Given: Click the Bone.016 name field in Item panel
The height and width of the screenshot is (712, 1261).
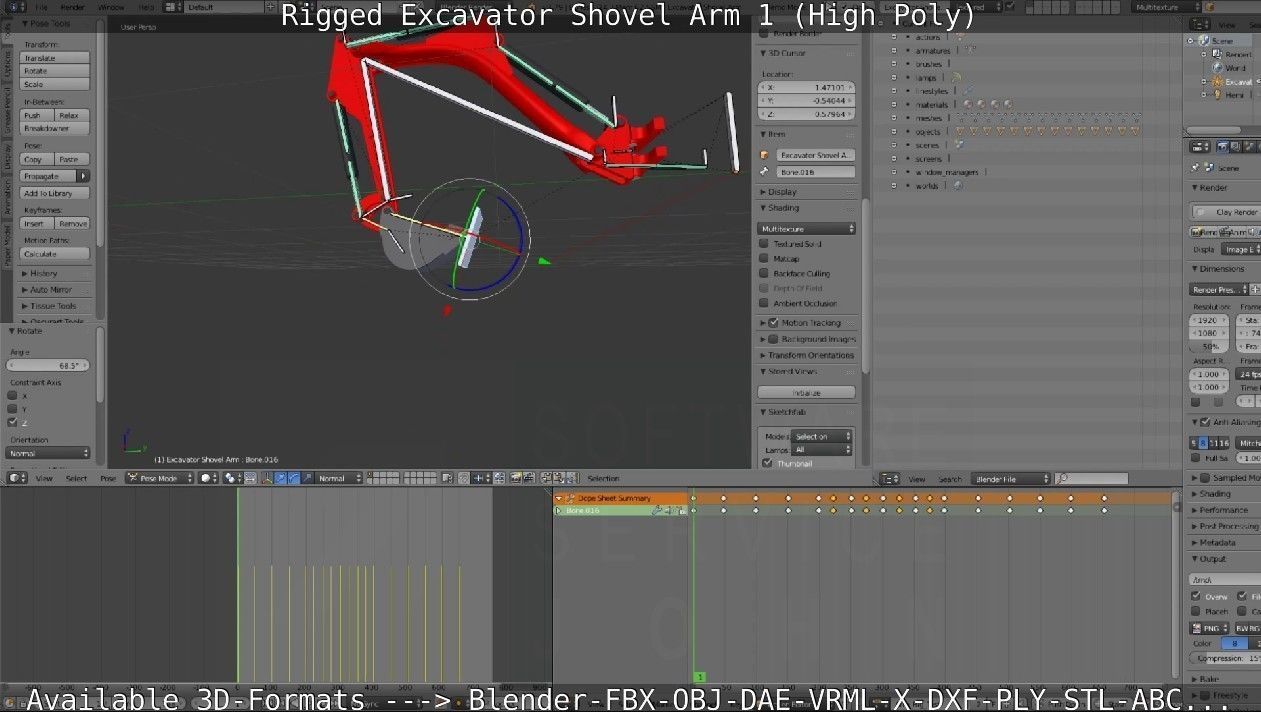Looking at the screenshot, I should [x=814, y=171].
